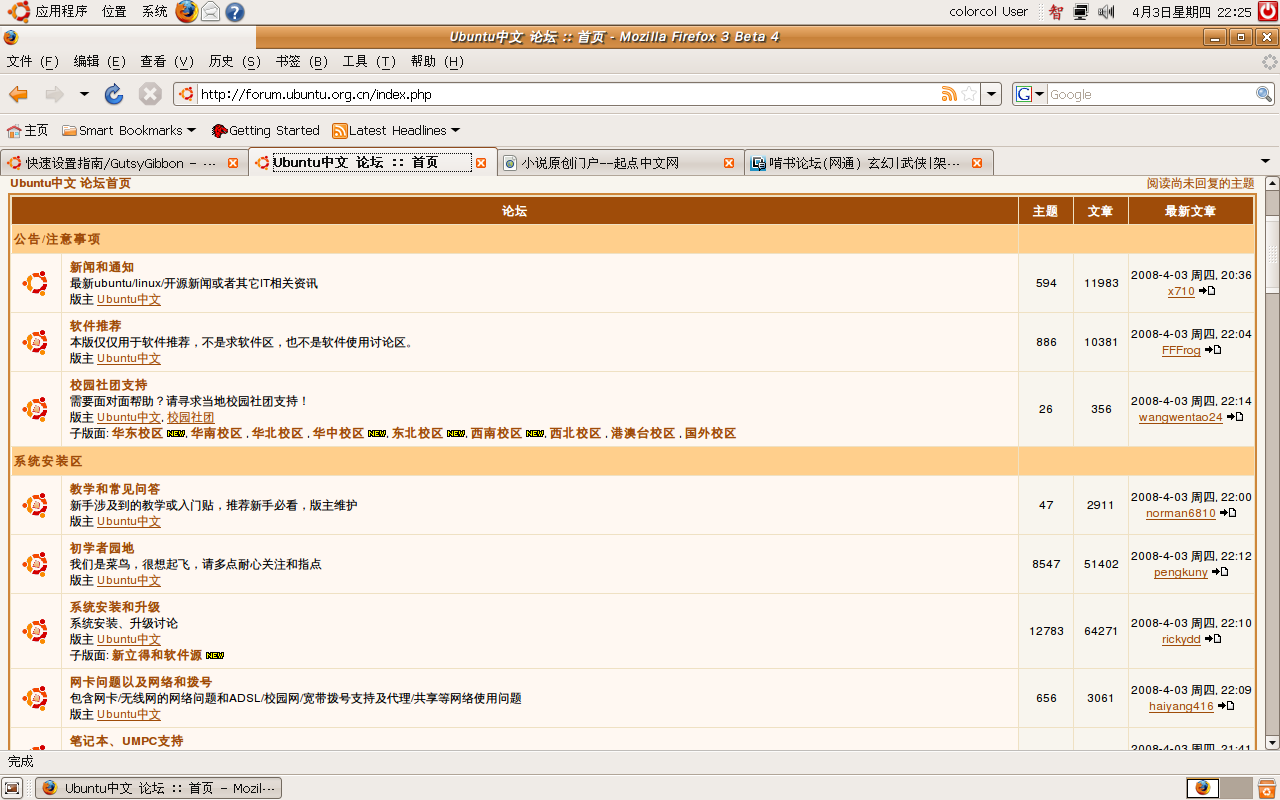Click the red power button icon
This screenshot has height=800, width=1280.
(x=1268, y=11)
